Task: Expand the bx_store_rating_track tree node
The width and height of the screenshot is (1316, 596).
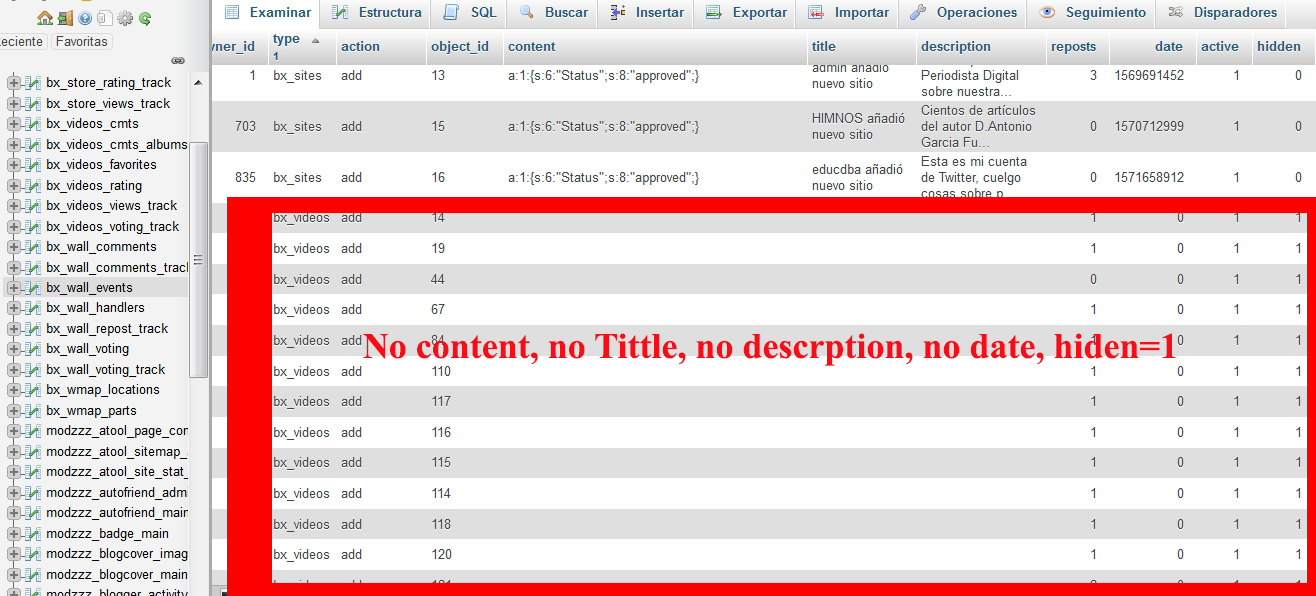Action: click(14, 83)
